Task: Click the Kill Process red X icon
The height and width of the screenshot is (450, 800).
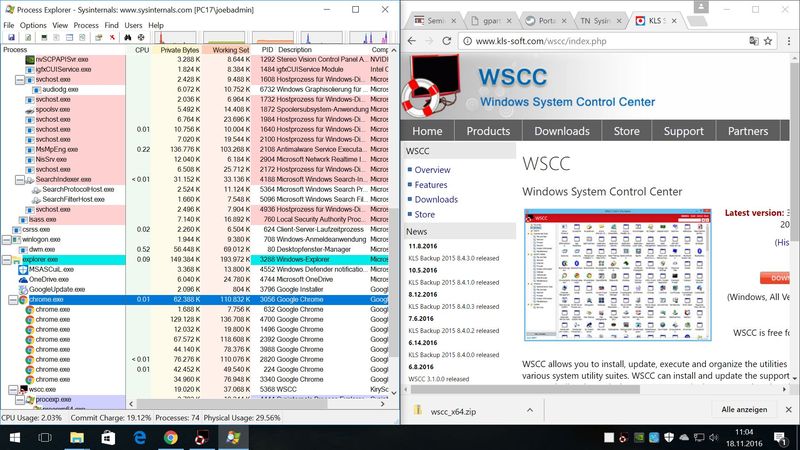Action: coord(112,38)
